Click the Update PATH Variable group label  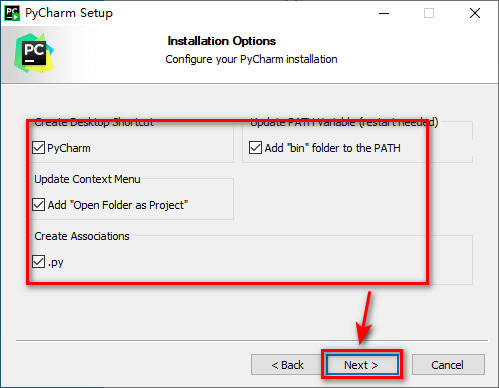click(x=344, y=122)
